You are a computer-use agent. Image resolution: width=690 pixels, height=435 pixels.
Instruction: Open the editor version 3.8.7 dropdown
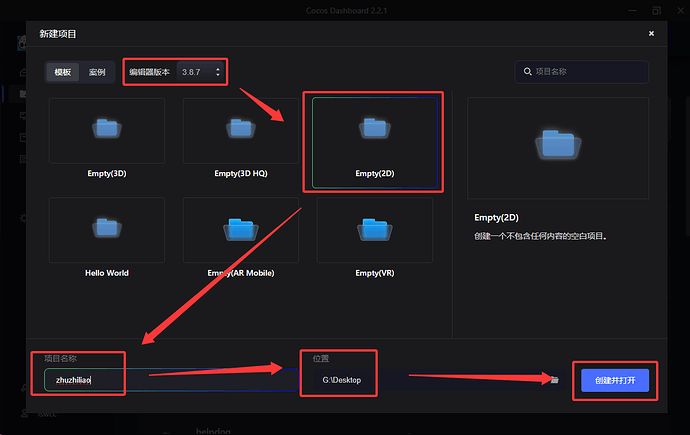tap(201, 72)
